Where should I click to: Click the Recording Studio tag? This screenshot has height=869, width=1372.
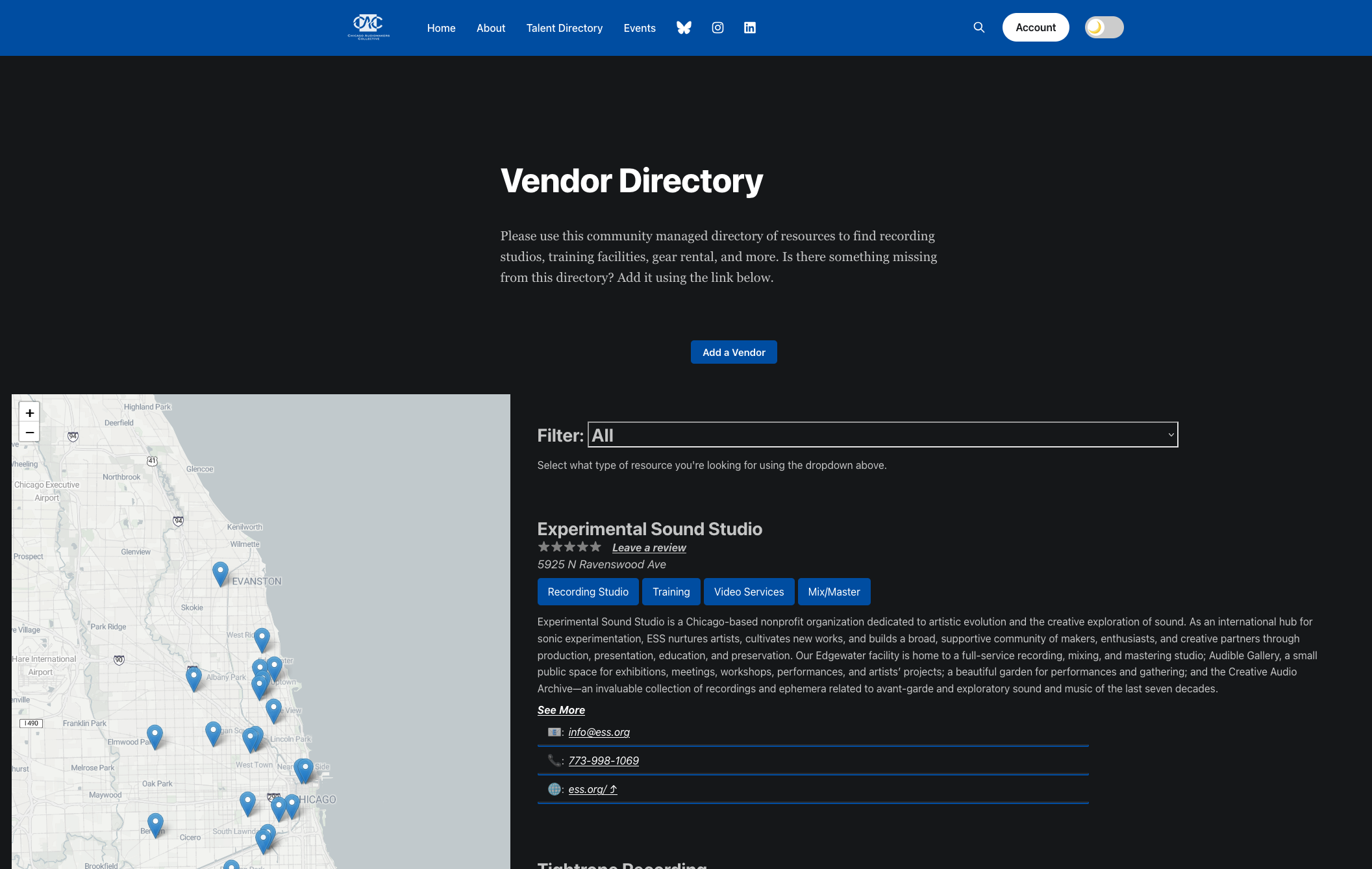(588, 592)
